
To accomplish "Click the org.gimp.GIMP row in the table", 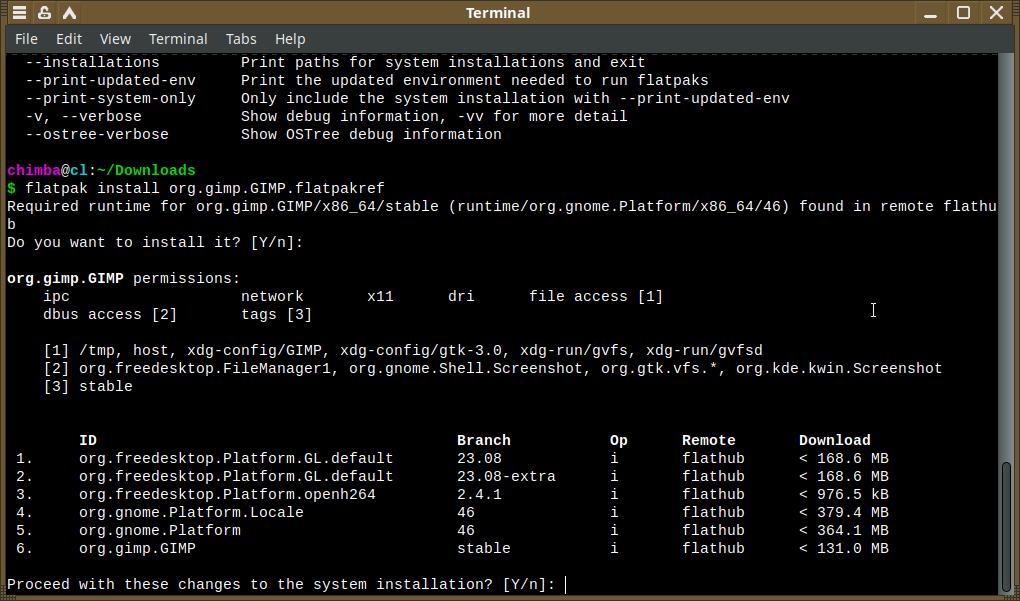I will pyautogui.click(x=138, y=548).
